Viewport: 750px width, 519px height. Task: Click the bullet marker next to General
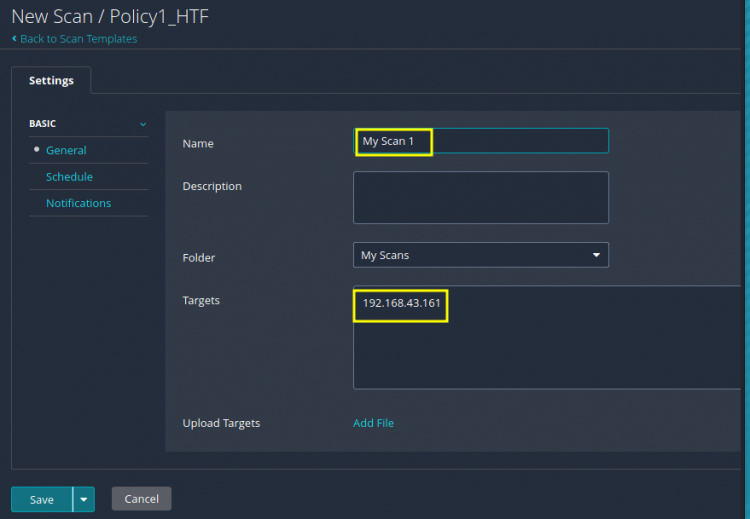click(36, 150)
